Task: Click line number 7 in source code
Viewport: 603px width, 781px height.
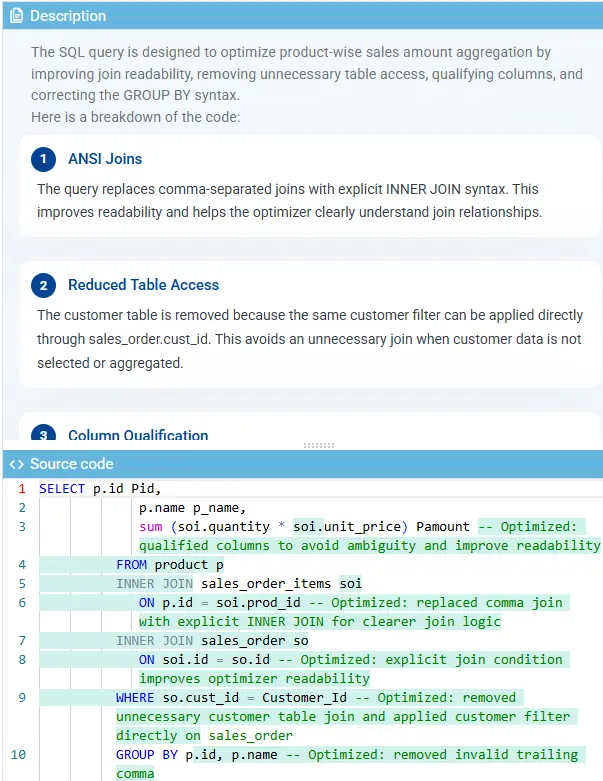Action: (22, 641)
